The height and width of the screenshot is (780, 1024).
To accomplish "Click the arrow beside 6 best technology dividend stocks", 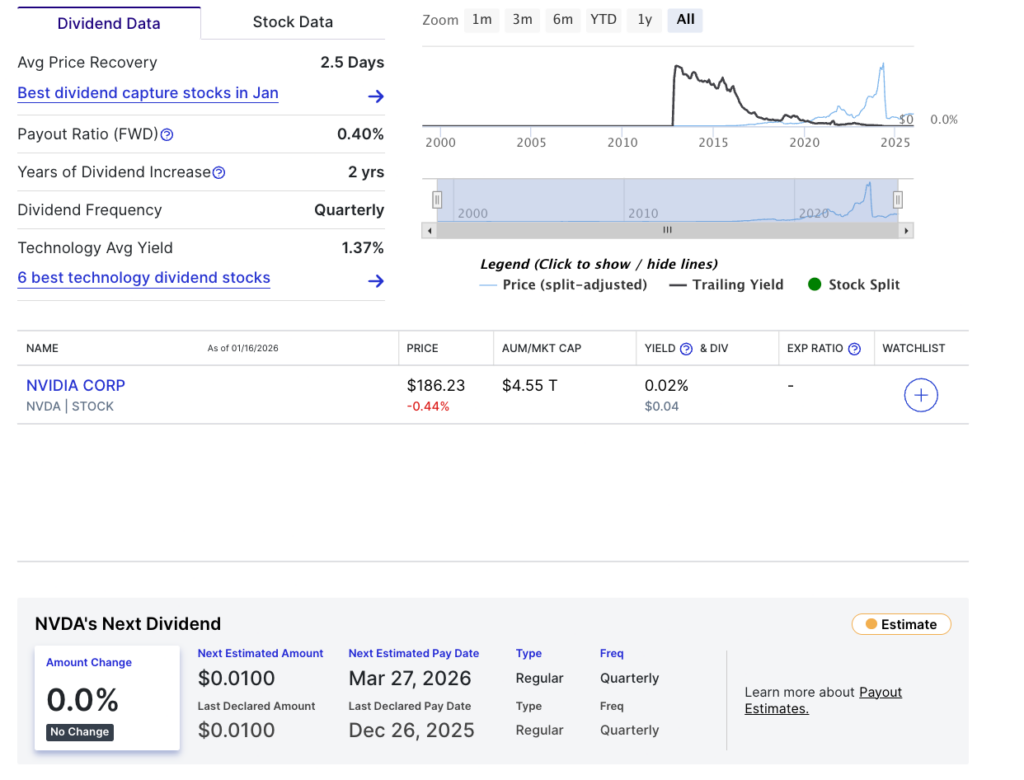I will click(x=375, y=281).
